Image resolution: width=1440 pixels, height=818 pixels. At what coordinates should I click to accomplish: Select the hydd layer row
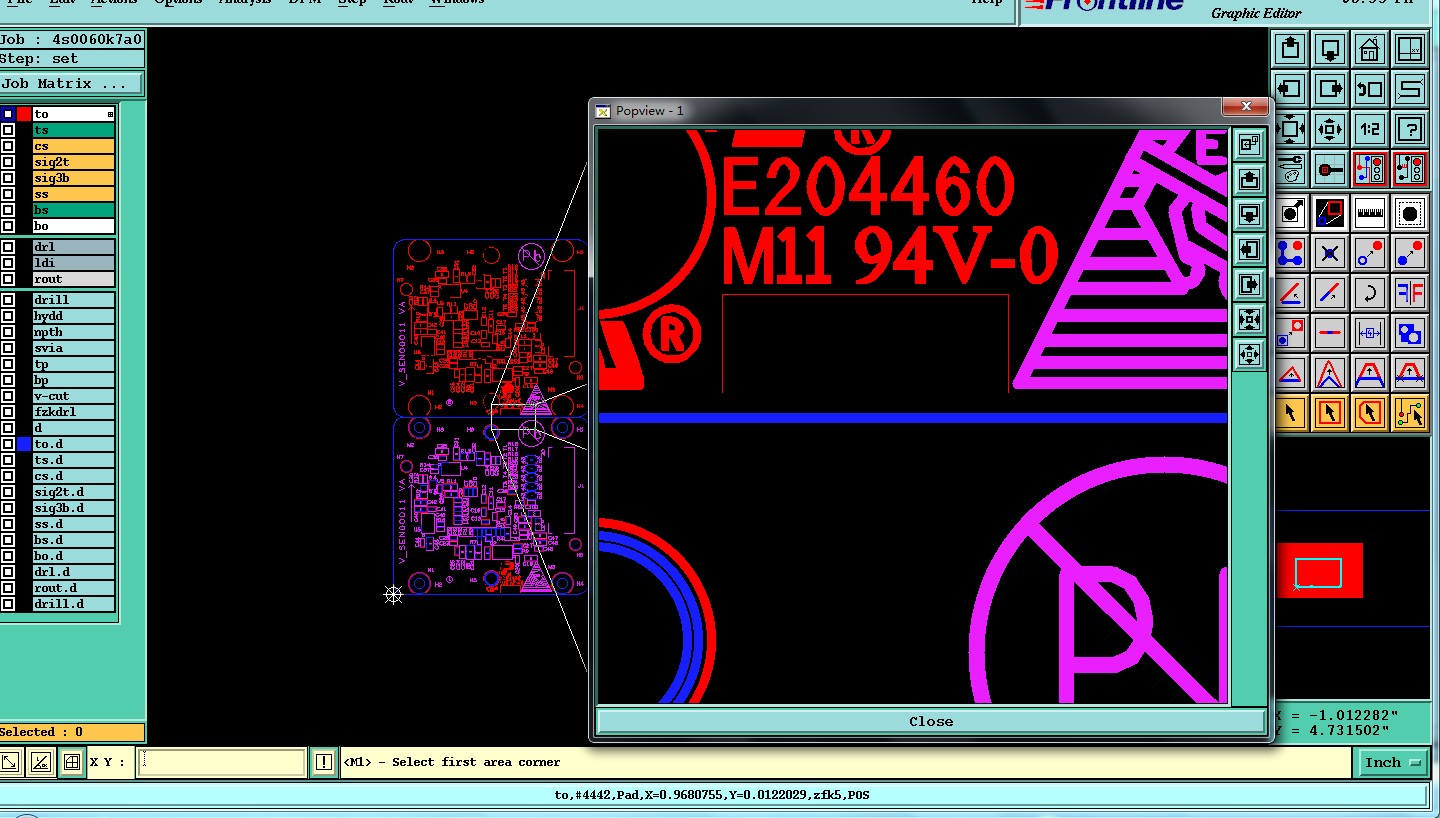[x=73, y=316]
